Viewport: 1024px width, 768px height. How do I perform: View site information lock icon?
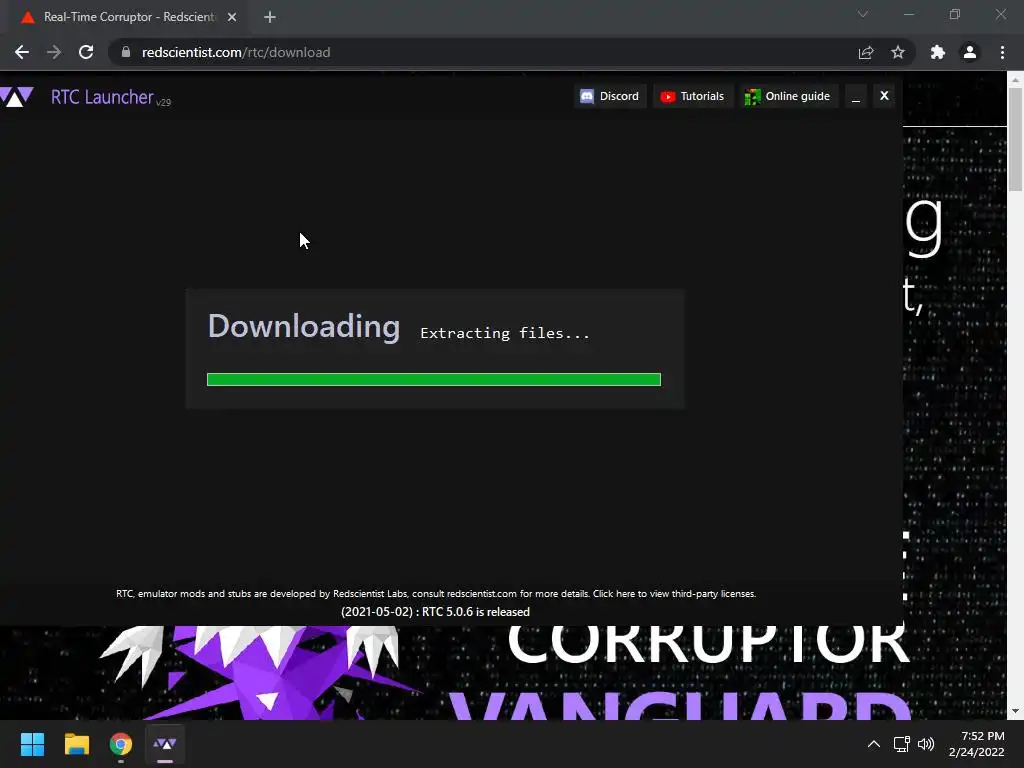point(126,52)
